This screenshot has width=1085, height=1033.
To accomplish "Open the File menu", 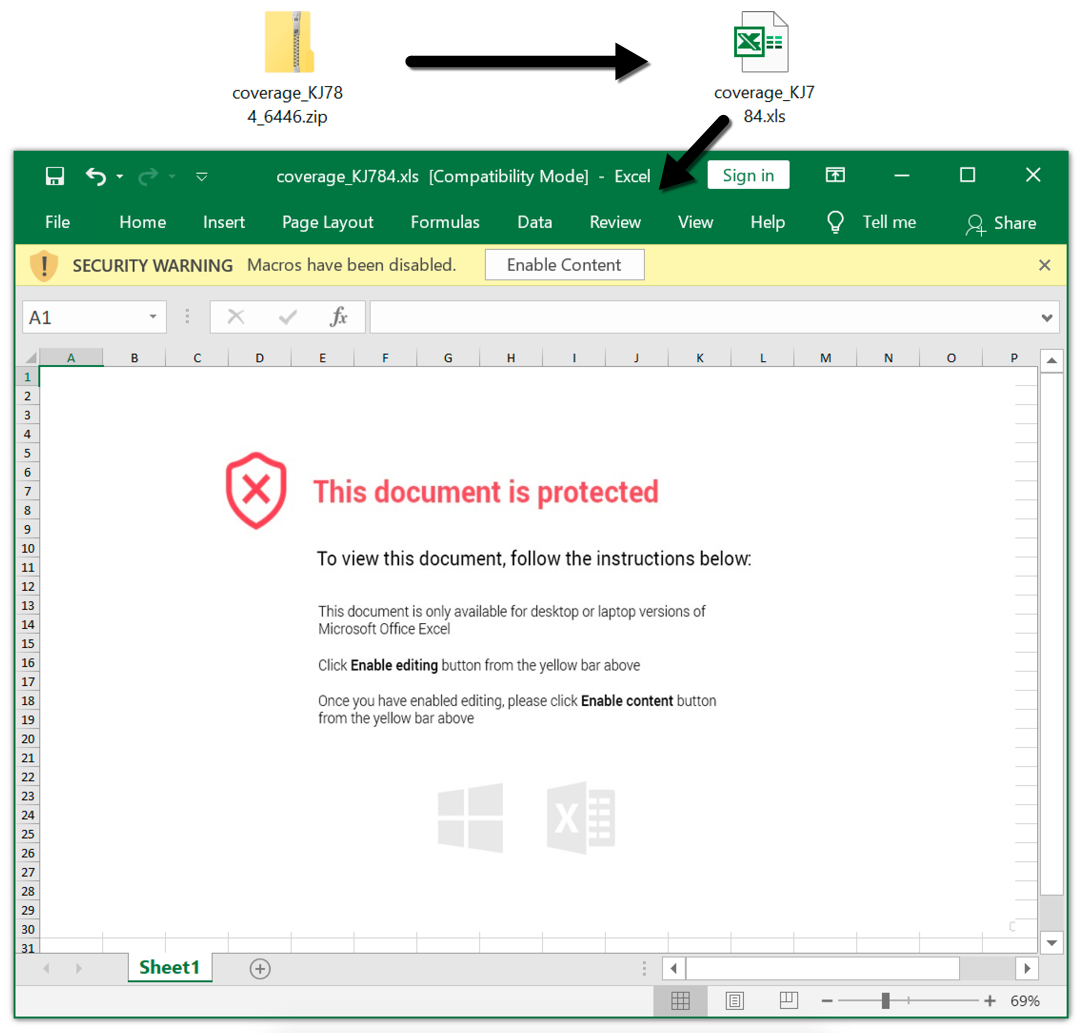I will [x=57, y=222].
